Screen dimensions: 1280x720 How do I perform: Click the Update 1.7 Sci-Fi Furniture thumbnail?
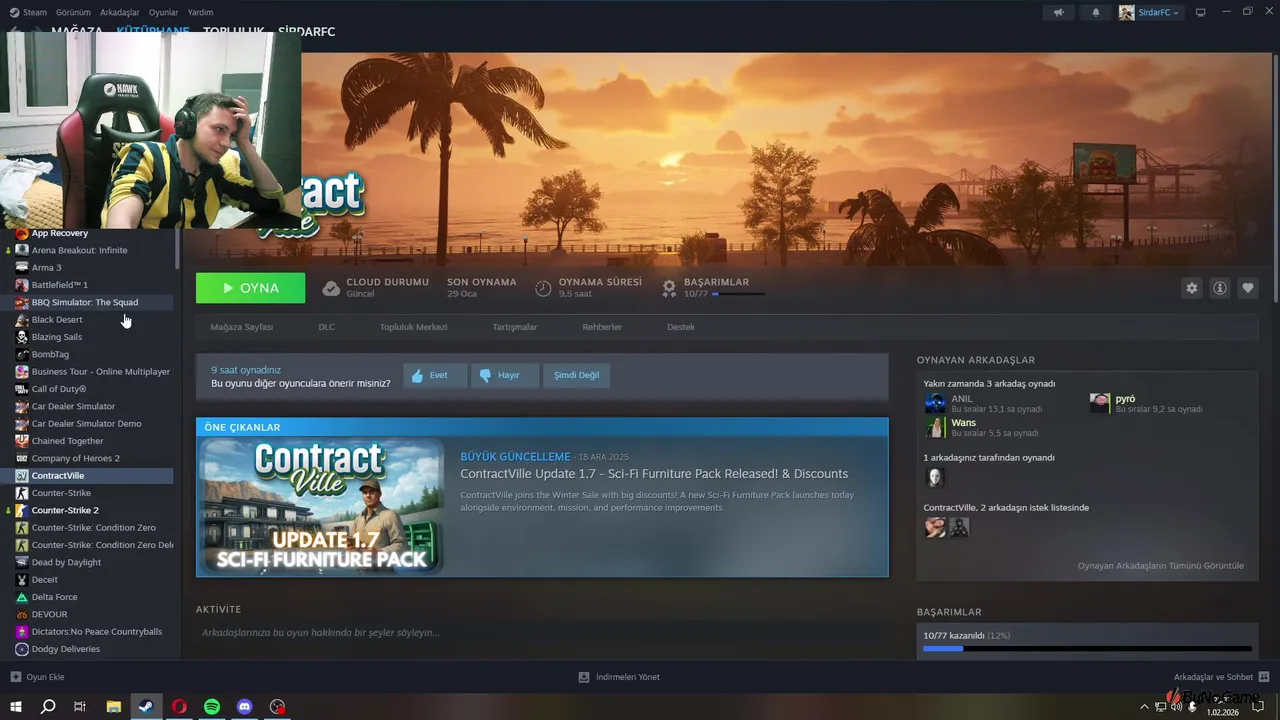coord(320,507)
